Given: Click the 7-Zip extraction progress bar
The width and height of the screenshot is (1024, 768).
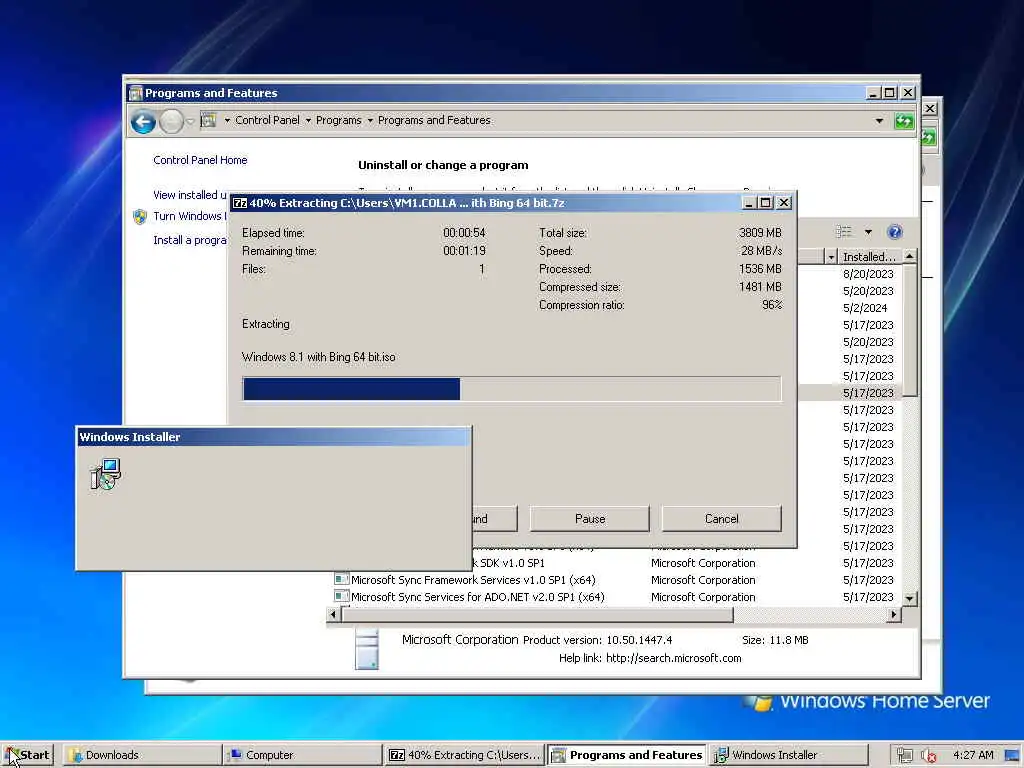Looking at the screenshot, I should [x=512, y=389].
